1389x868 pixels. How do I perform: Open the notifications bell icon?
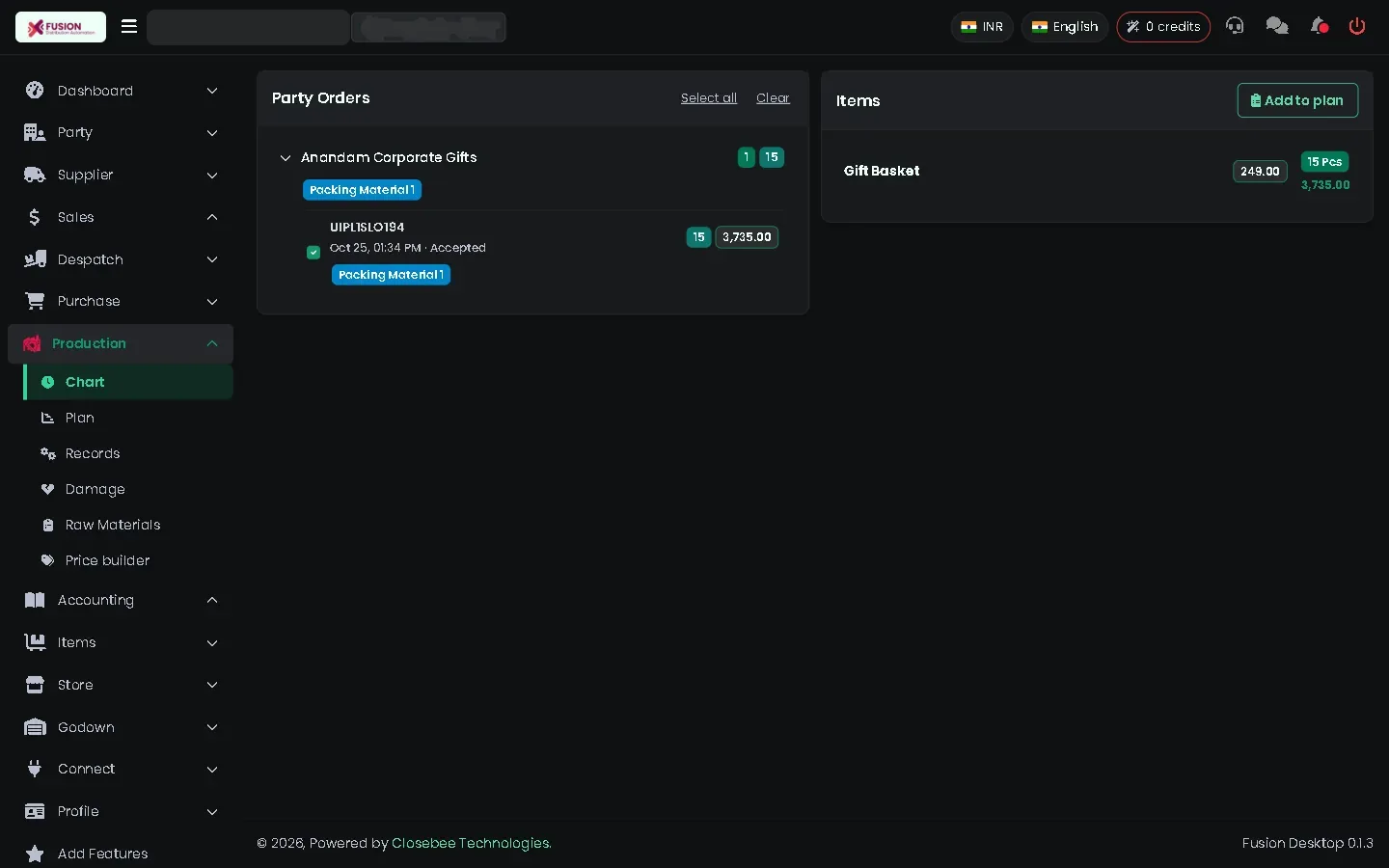pos(1320,26)
